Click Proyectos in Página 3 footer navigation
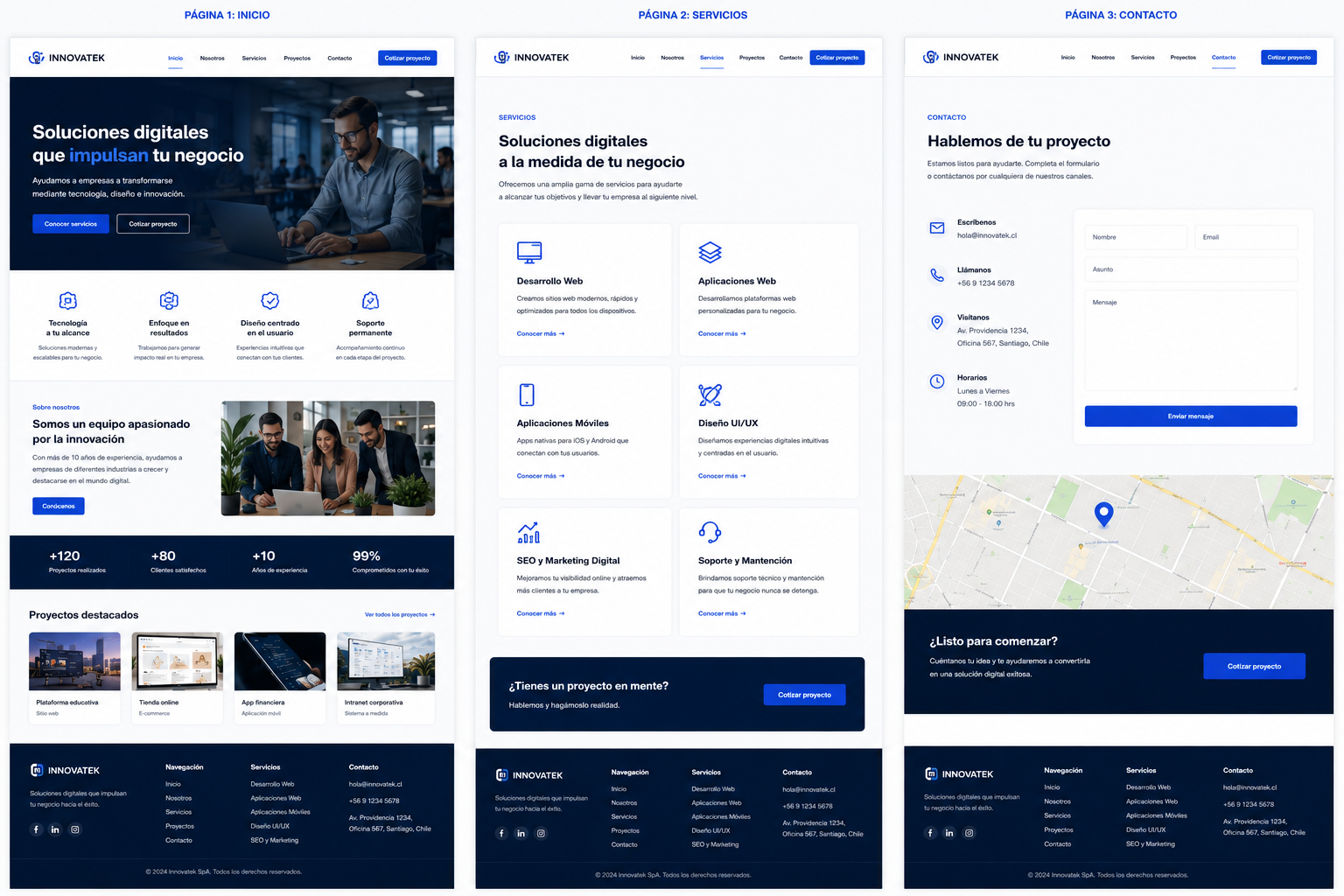Screen dimensions: 1344x896 tap(1058, 829)
